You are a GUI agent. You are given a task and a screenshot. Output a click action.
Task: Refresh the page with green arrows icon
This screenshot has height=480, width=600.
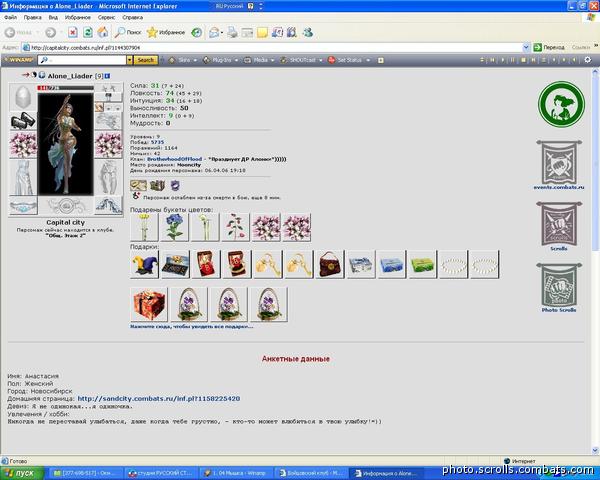coord(88,33)
